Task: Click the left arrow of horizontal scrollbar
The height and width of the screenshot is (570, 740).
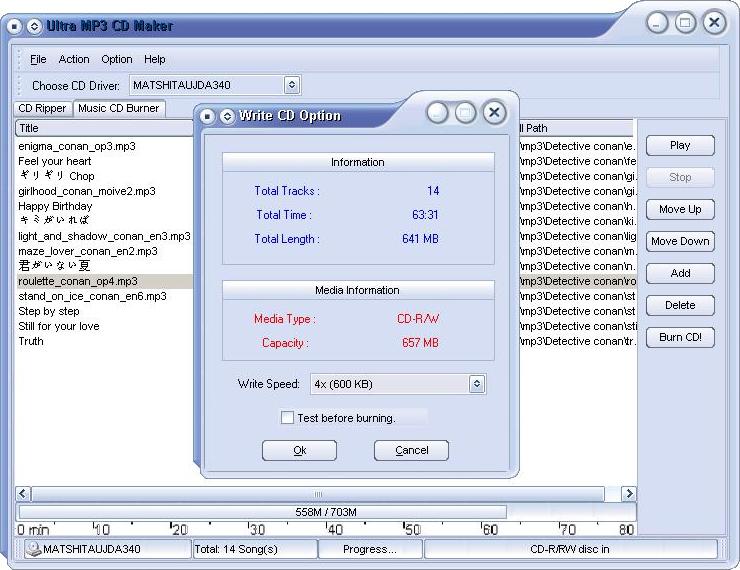Action: [x=23, y=494]
